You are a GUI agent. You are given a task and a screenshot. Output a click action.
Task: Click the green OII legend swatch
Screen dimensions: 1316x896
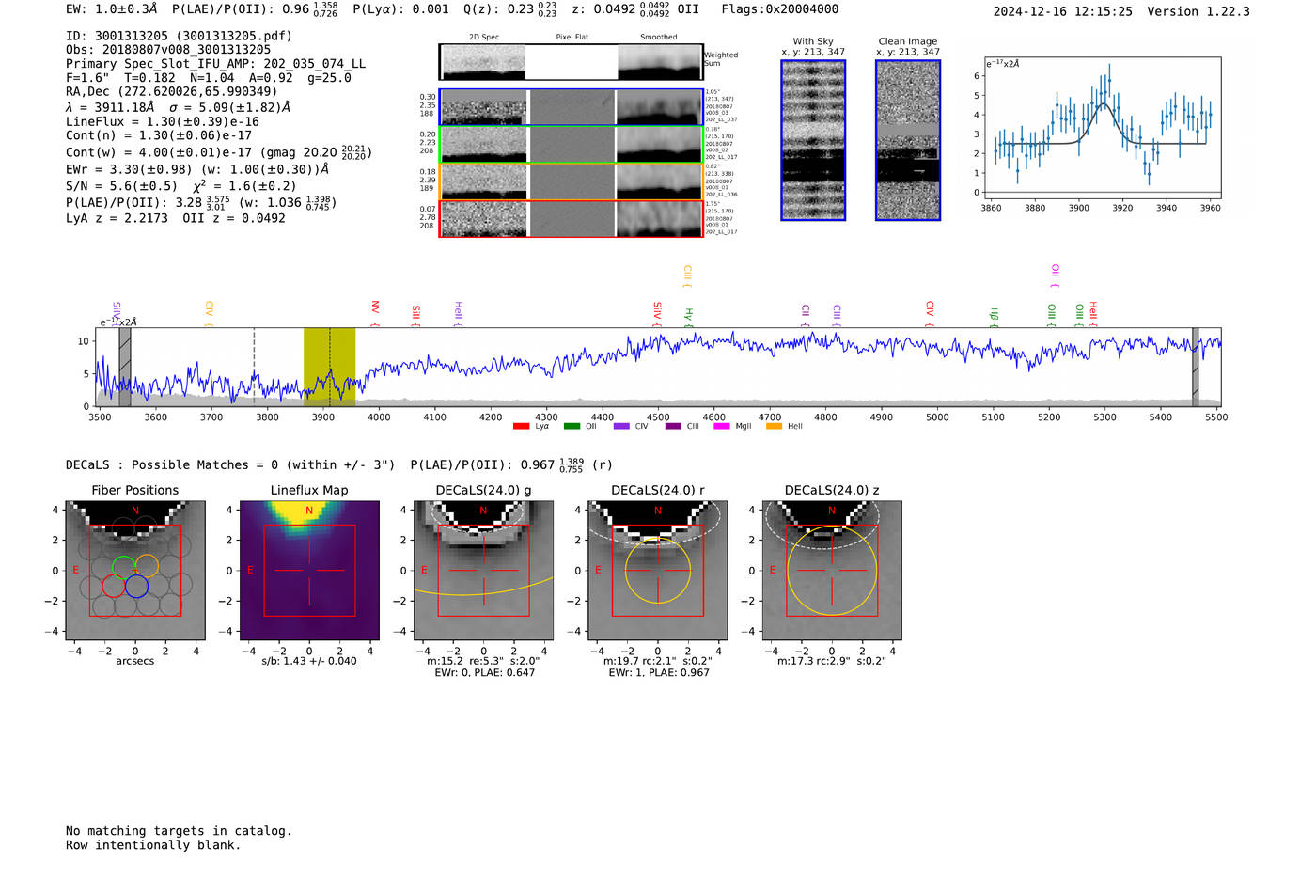[572, 427]
